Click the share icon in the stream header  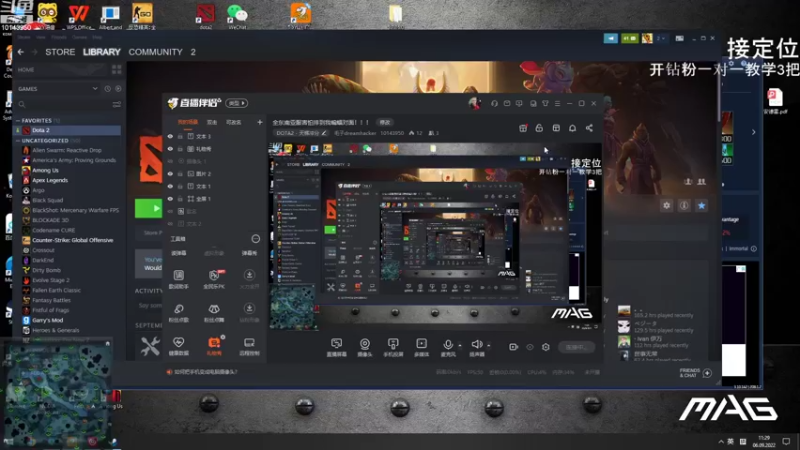589,128
